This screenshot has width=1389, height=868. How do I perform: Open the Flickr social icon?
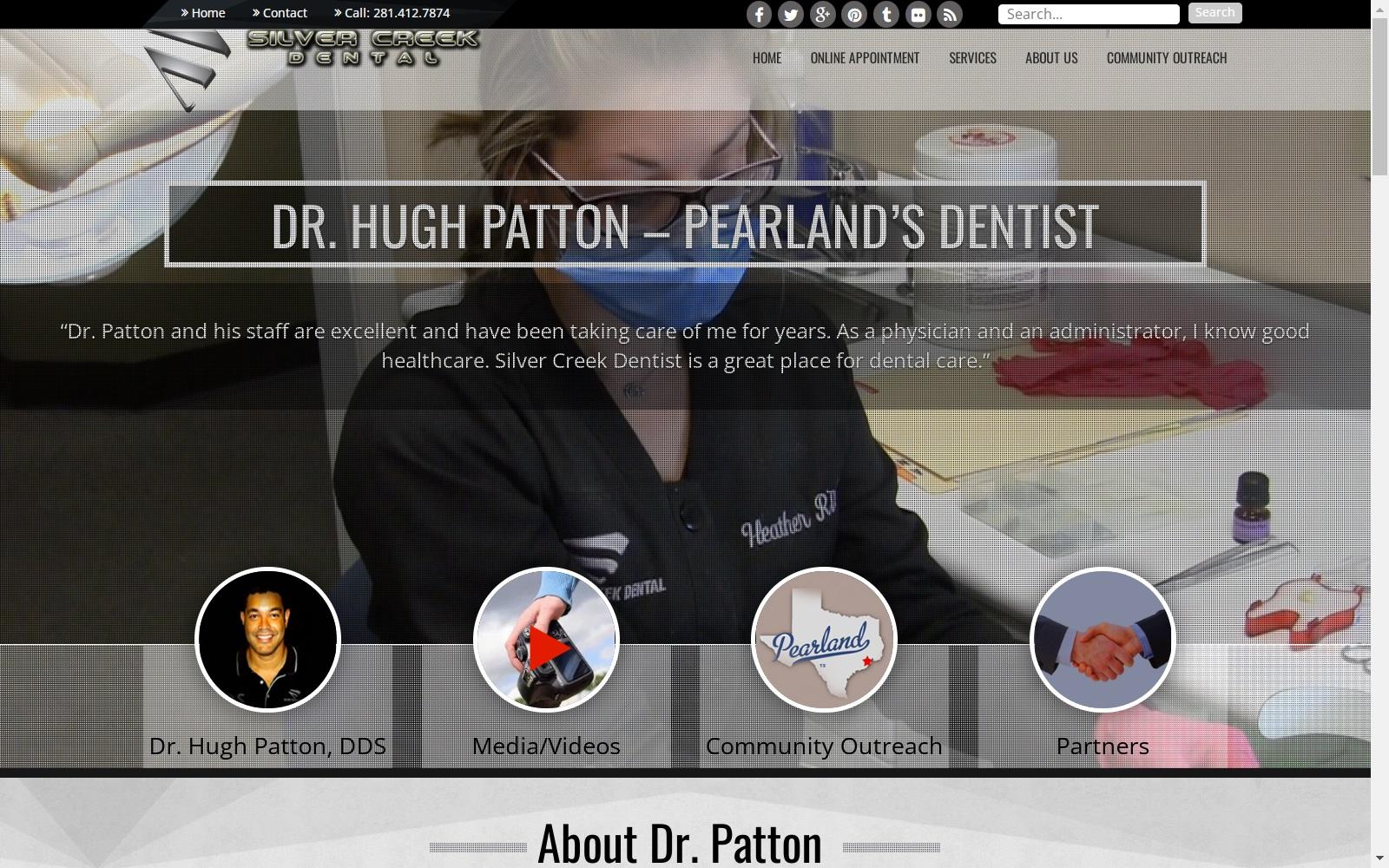918,14
